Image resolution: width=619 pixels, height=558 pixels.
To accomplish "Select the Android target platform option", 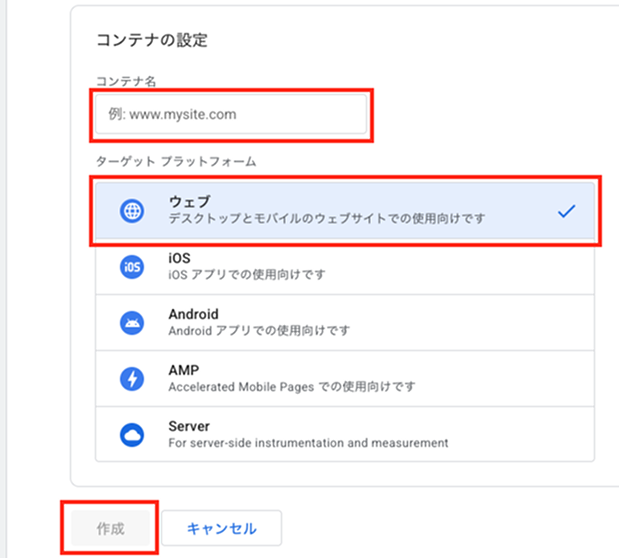I will 345,323.
